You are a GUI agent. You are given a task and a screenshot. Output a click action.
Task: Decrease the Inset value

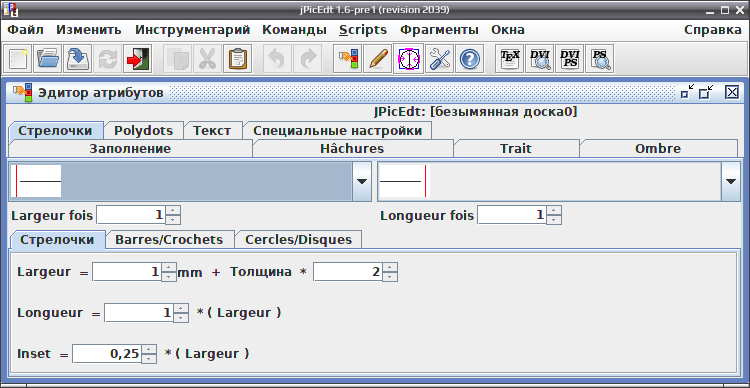point(149,358)
